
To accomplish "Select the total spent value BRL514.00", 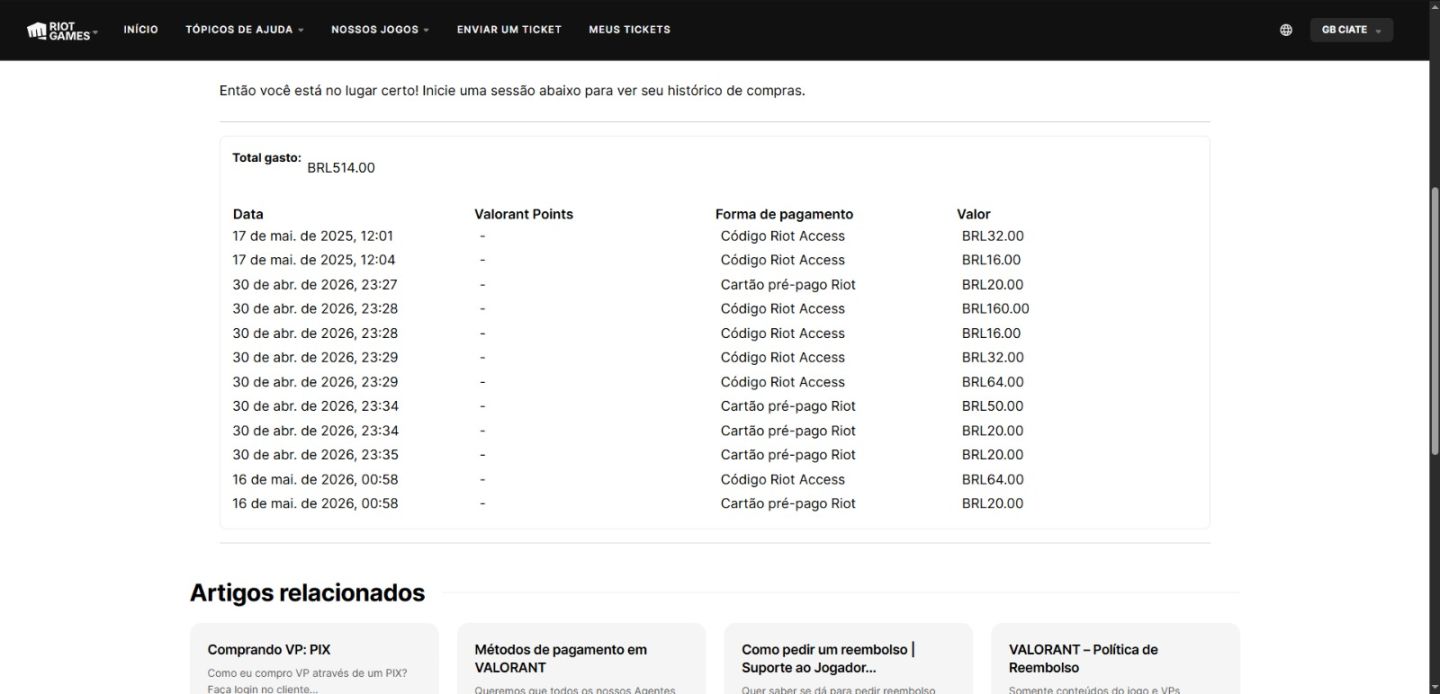I will 341,168.
